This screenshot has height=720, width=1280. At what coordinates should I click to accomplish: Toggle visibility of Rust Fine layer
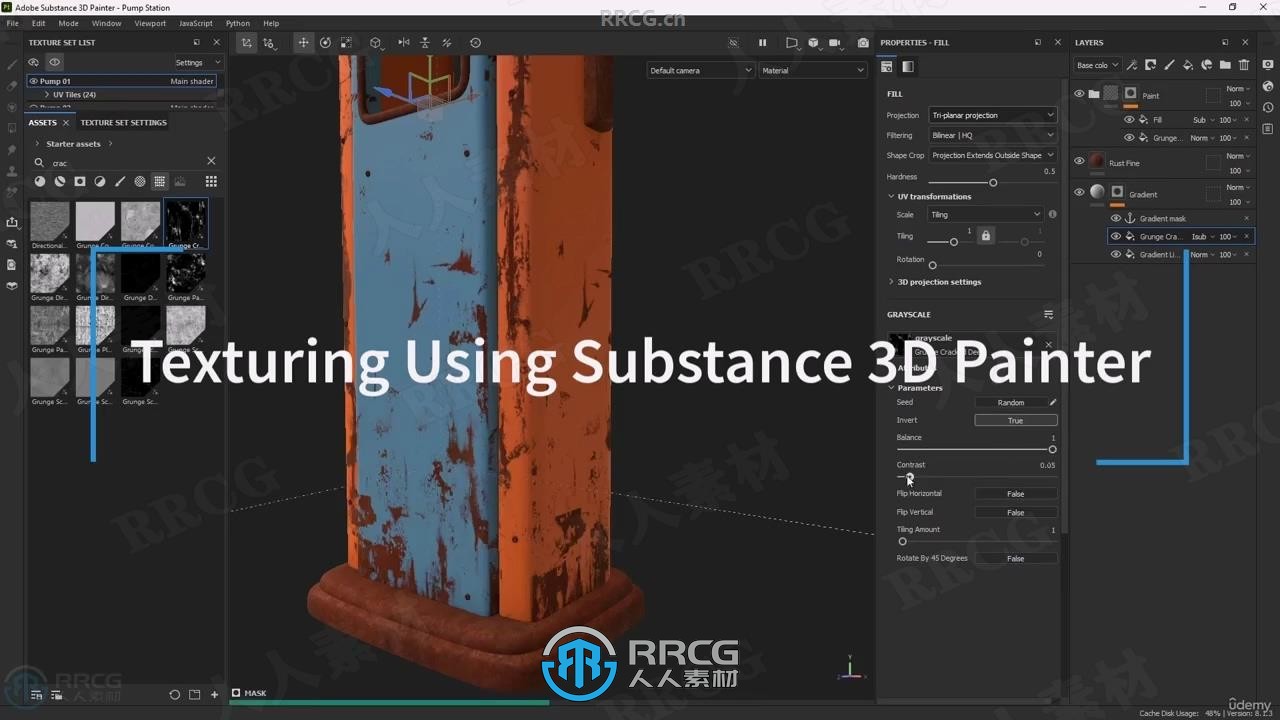tap(1079, 161)
